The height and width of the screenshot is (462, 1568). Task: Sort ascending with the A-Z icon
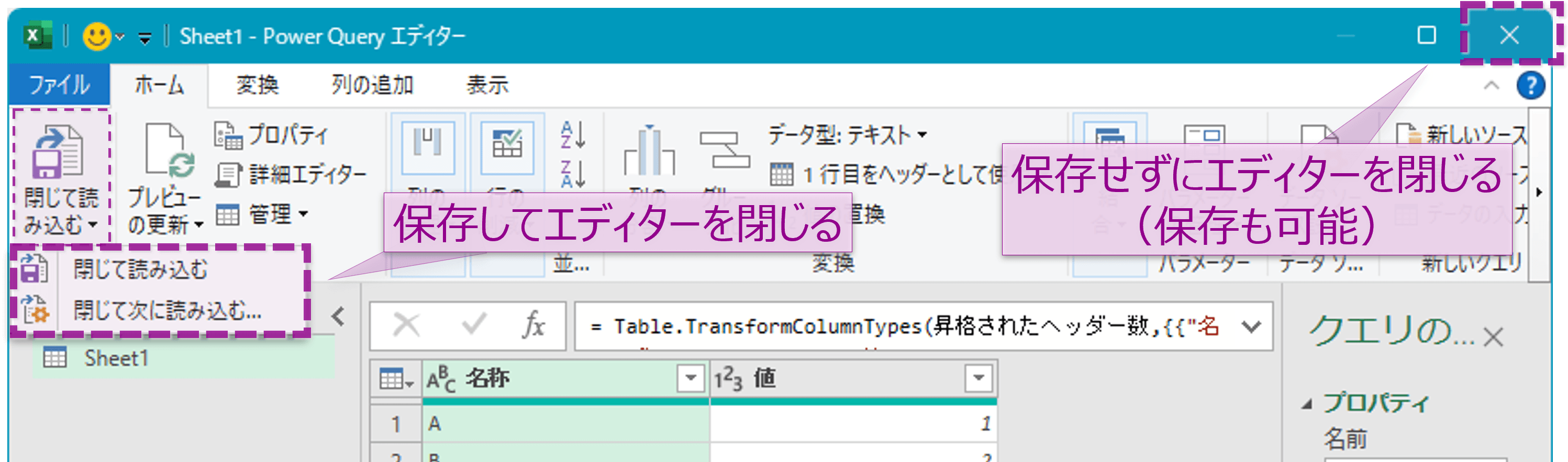573,134
